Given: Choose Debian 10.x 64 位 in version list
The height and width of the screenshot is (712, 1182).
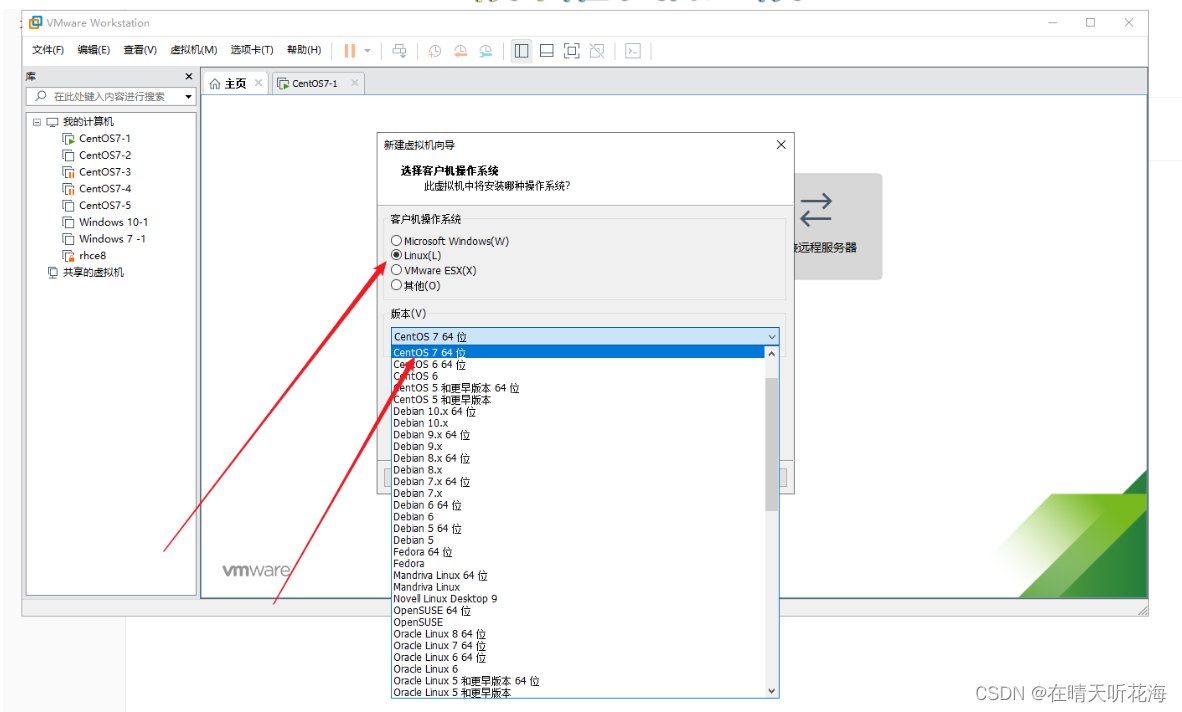Looking at the screenshot, I should [578, 411].
